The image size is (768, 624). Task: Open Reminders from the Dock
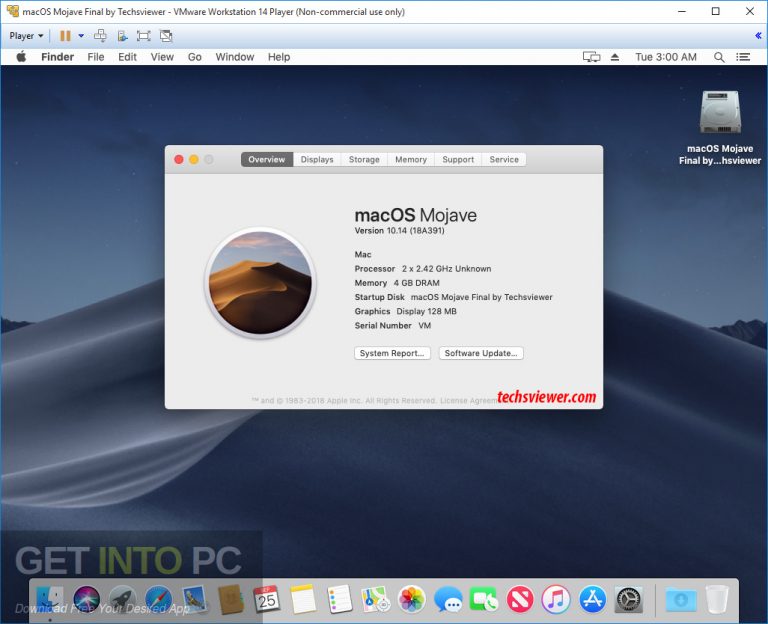[x=339, y=599]
